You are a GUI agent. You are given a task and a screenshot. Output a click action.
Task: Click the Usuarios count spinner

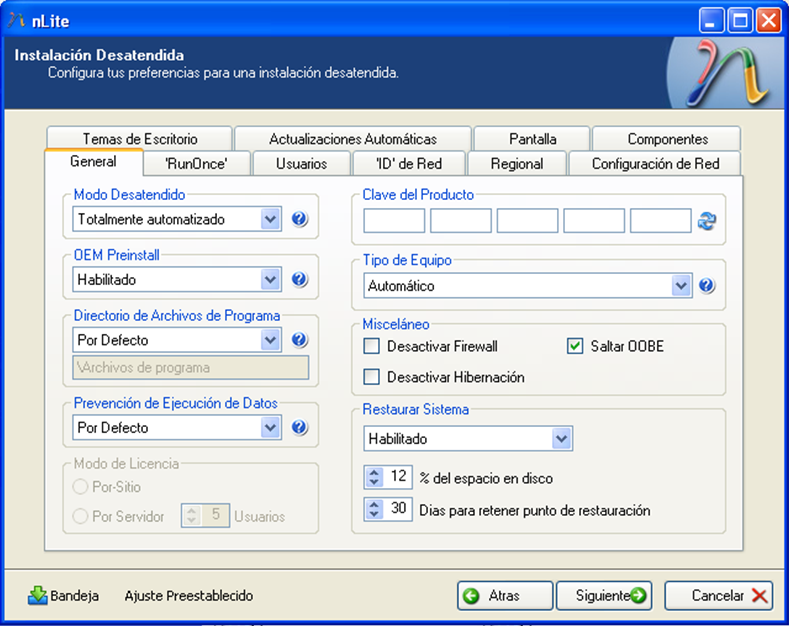[192, 515]
